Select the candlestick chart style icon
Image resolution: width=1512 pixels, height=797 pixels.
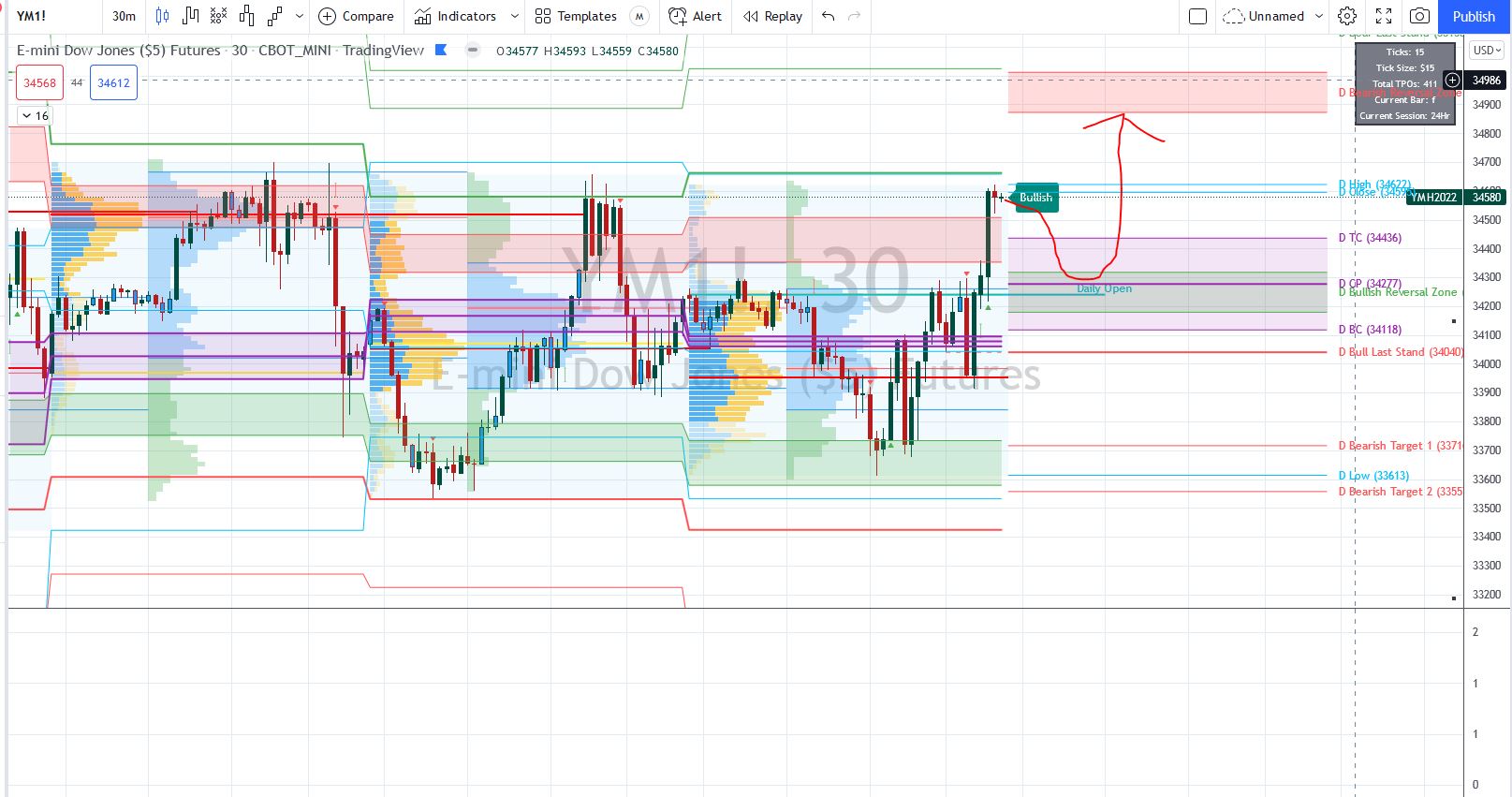click(163, 16)
